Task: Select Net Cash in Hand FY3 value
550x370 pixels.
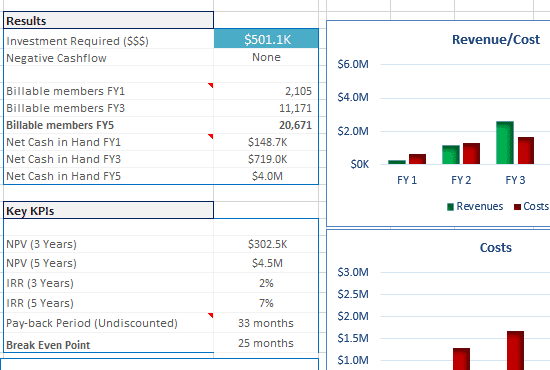Action: (266, 159)
